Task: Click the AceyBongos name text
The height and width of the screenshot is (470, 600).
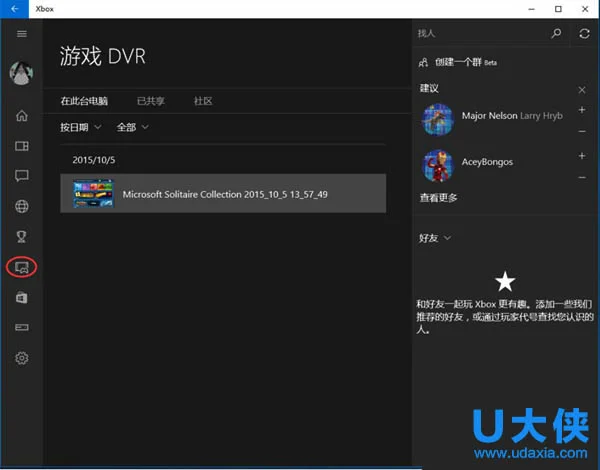Action: tap(487, 162)
